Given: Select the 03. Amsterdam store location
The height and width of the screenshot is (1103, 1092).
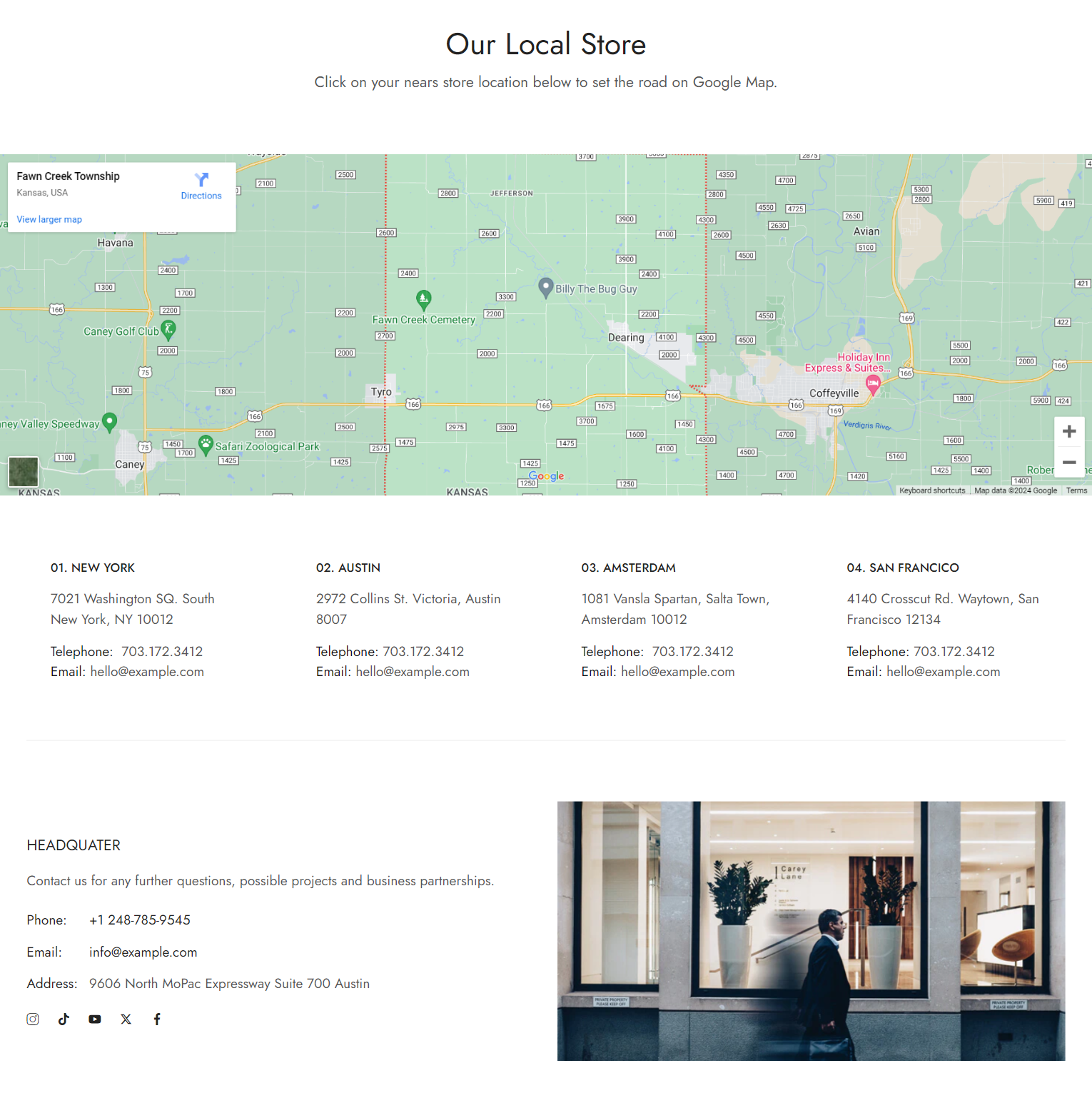Looking at the screenshot, I should click(x=628, y=568).
